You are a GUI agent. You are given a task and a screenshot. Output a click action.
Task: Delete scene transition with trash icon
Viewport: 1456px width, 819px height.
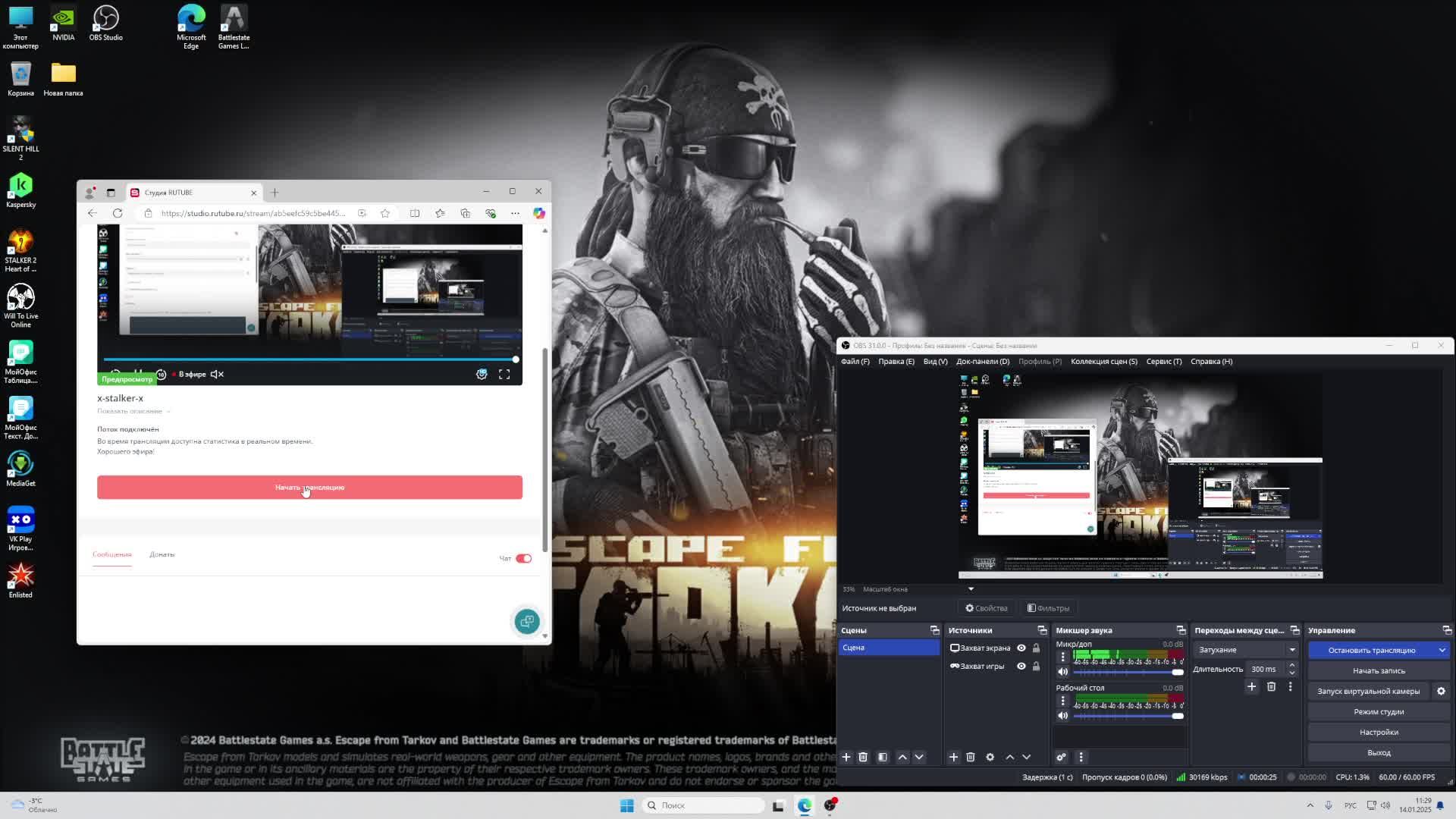coord(1272,686)
